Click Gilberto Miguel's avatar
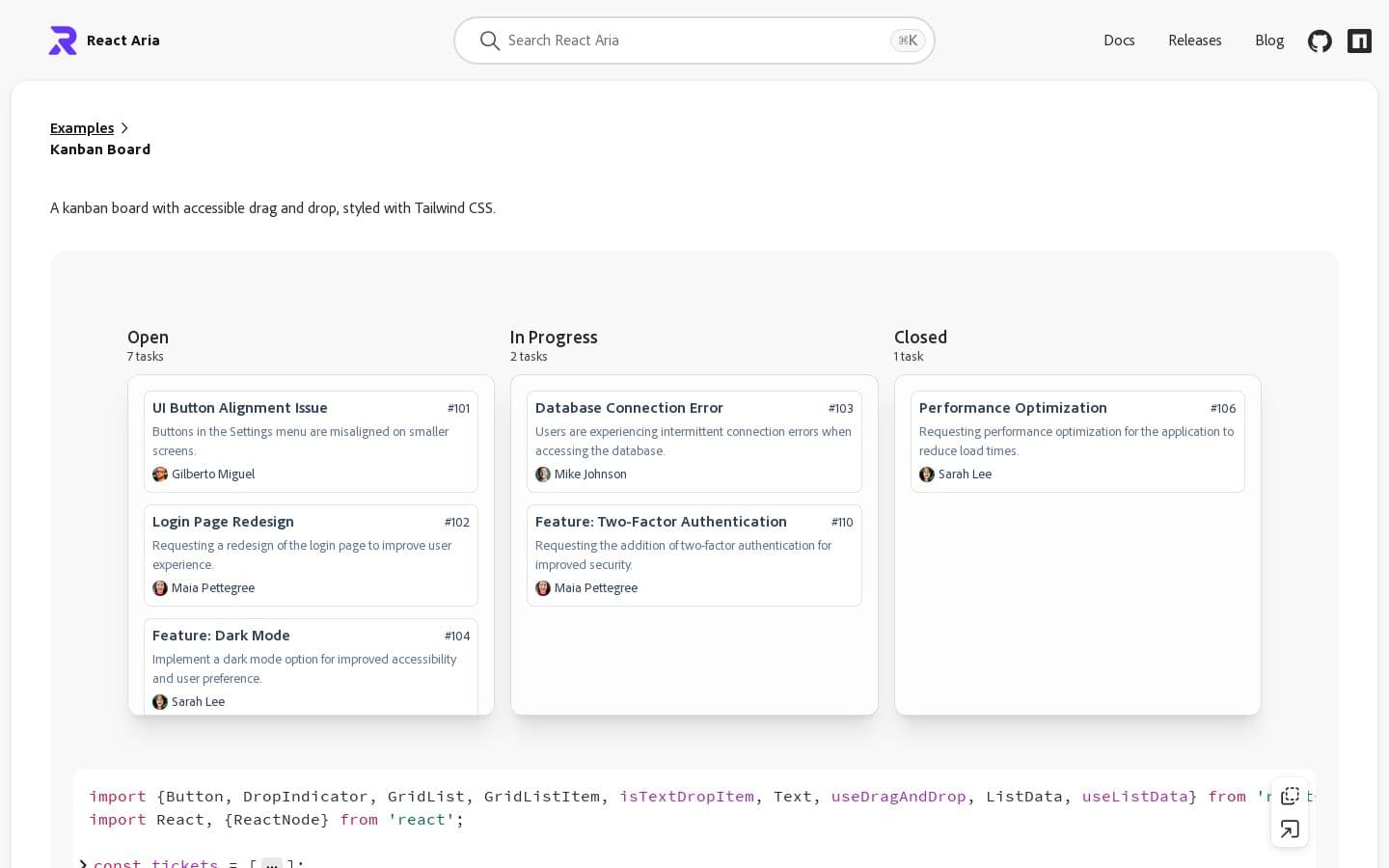Viewport: 1389px width, 868px height. (160, 474)
